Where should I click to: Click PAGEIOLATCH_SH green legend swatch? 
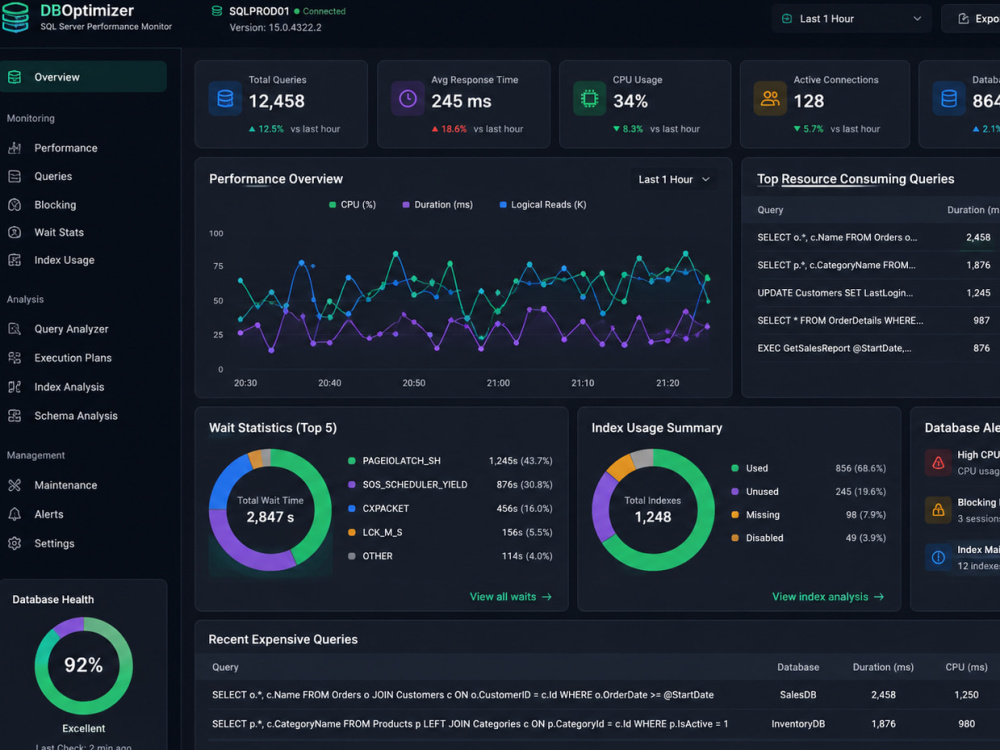click(351, 461)
